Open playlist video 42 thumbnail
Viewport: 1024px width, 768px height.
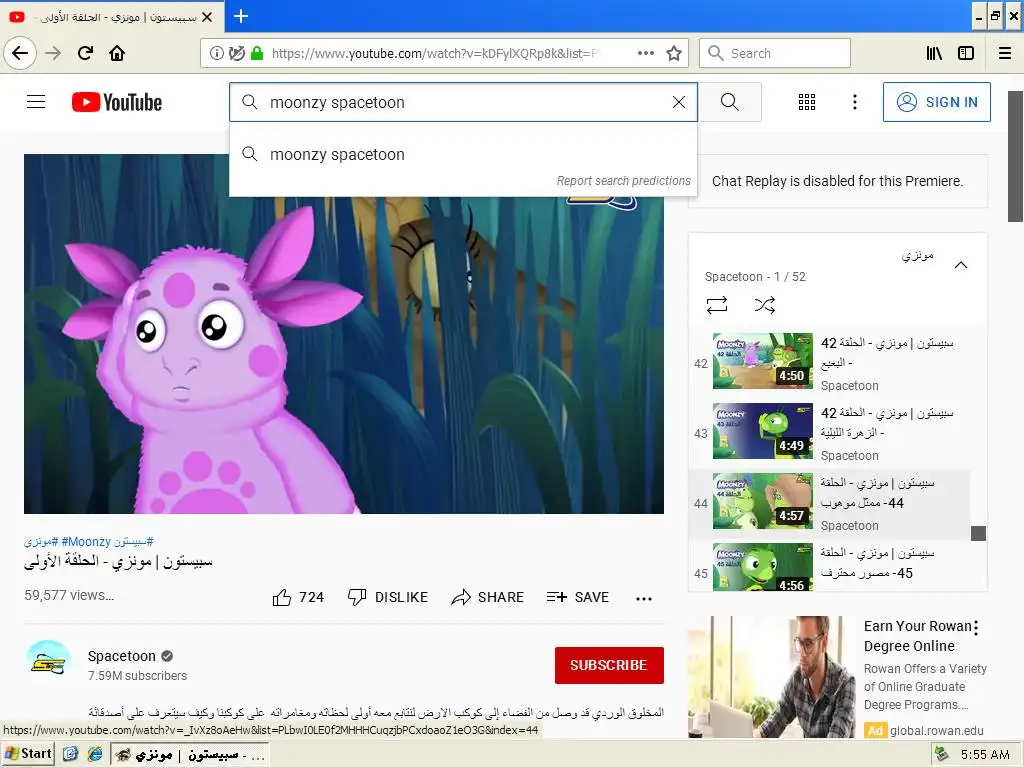(763, 361)
